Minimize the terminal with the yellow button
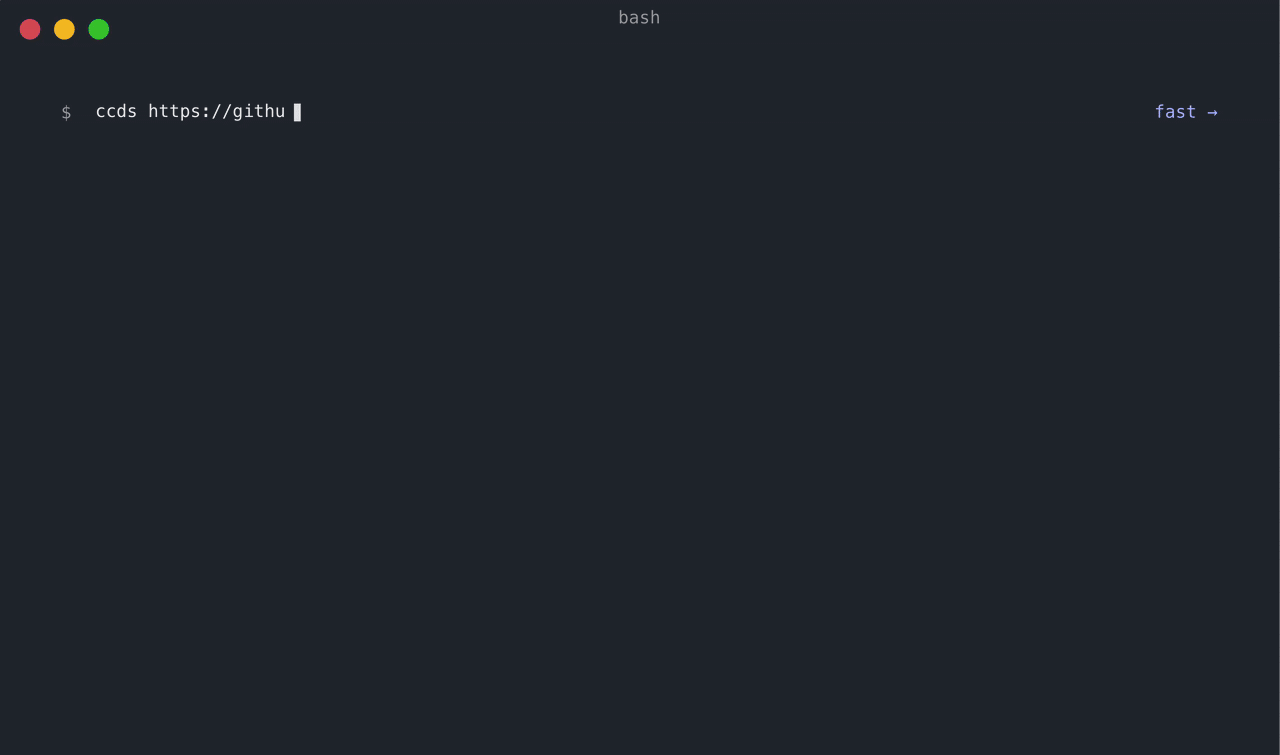Image resolution: width=1280 pixels, height=755 pixels. click(64, 29)
